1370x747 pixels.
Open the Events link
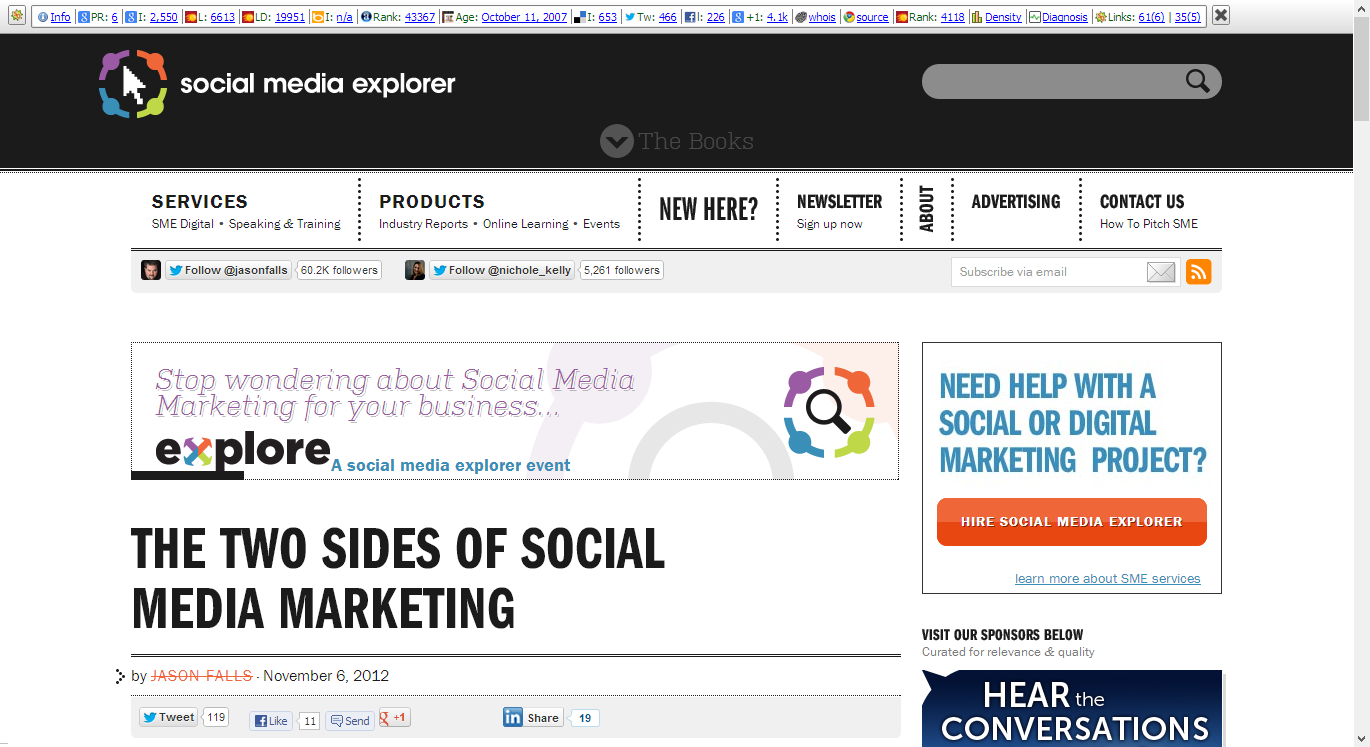tap(602, 224)
